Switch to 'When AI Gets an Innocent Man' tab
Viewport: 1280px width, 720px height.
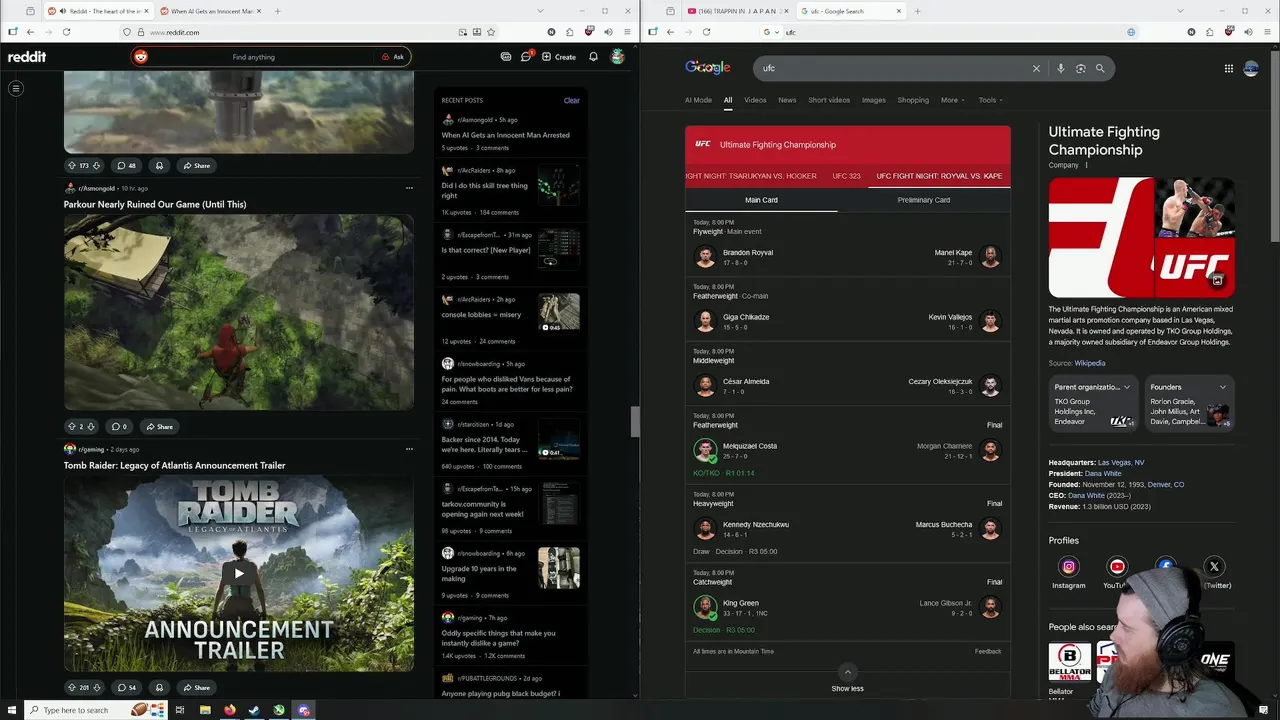[x=211, y=11]
